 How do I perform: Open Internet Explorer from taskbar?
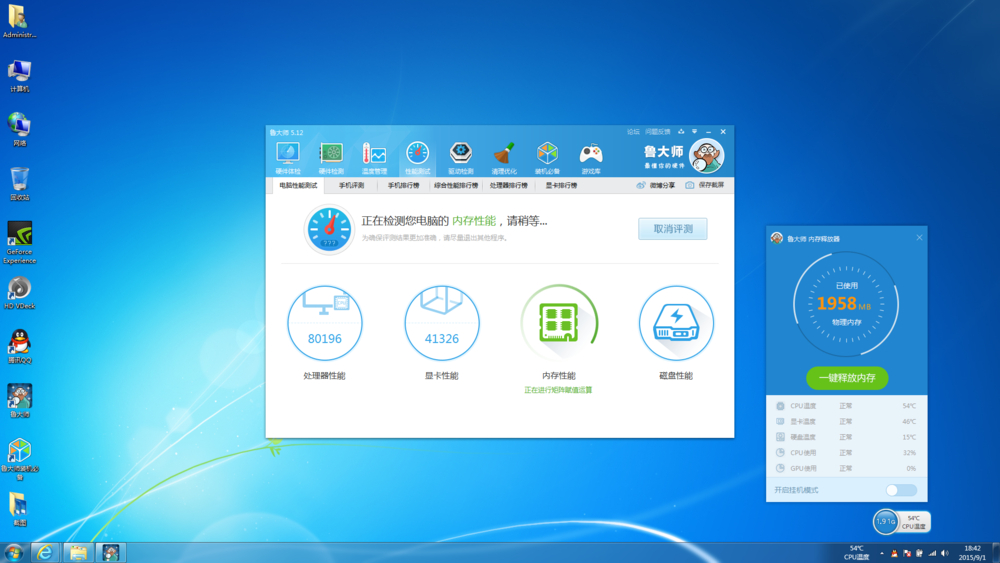click(45, 552)
